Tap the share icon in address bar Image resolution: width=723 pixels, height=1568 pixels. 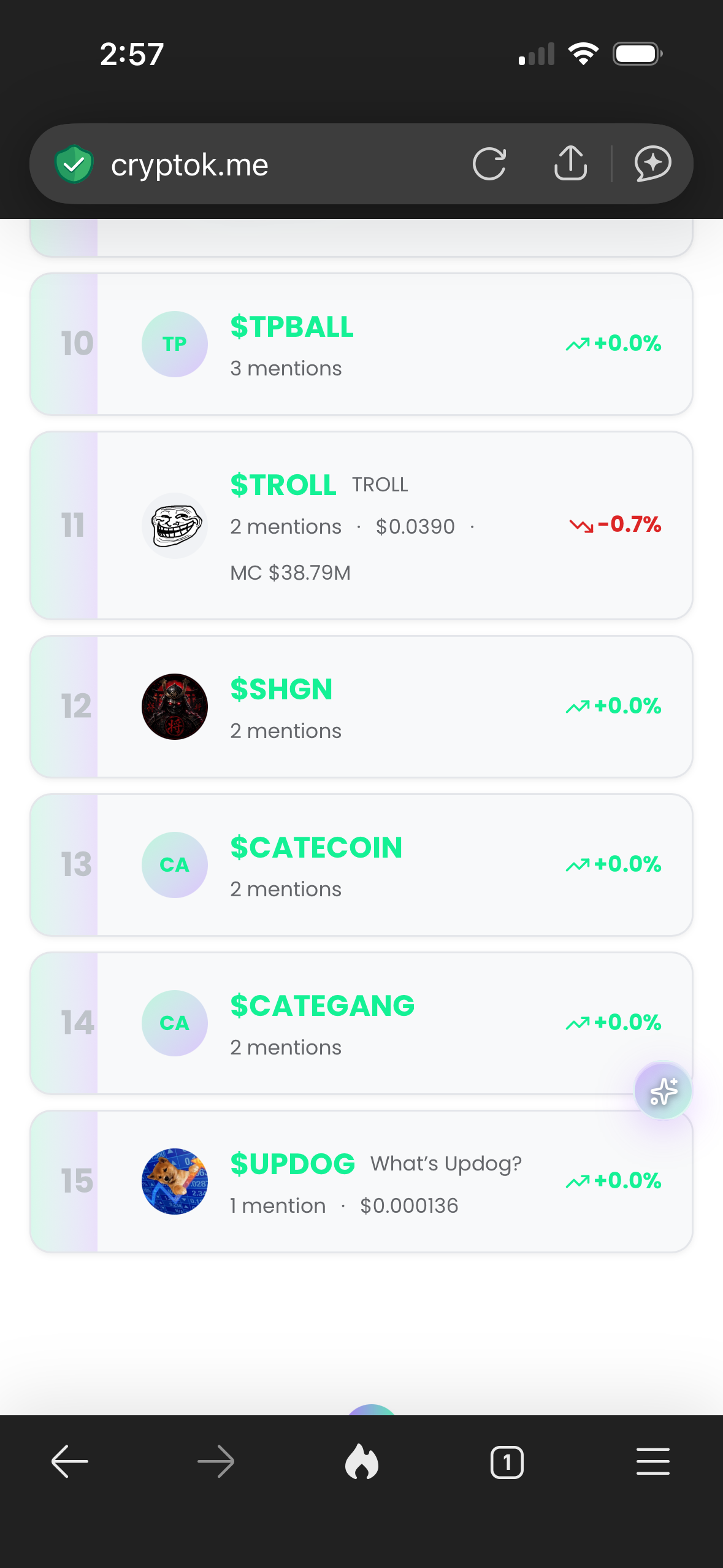[x=570, y=163]
